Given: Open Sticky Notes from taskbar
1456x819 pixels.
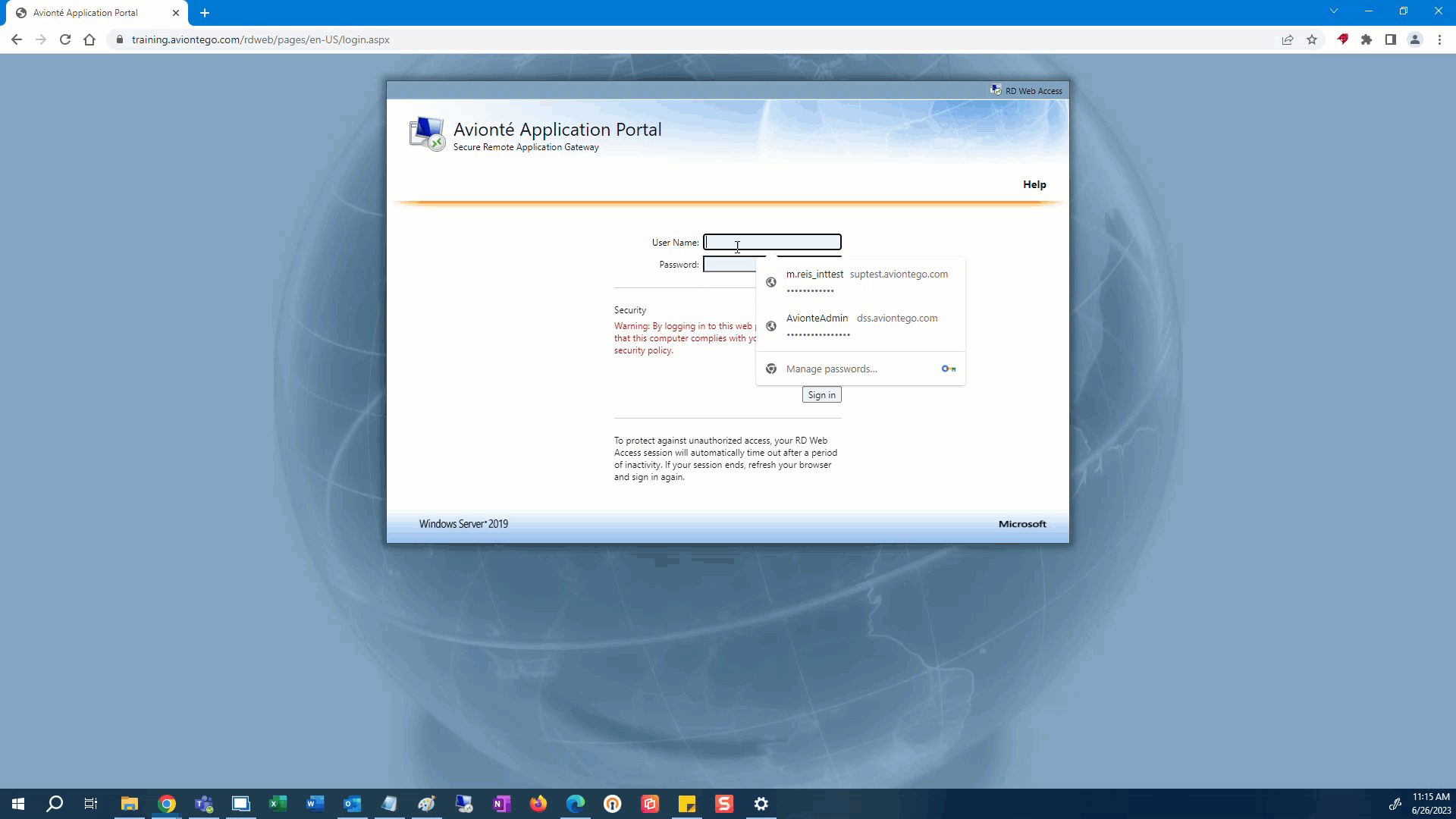Looking at the screenshot, I should [x=687, y=804].
